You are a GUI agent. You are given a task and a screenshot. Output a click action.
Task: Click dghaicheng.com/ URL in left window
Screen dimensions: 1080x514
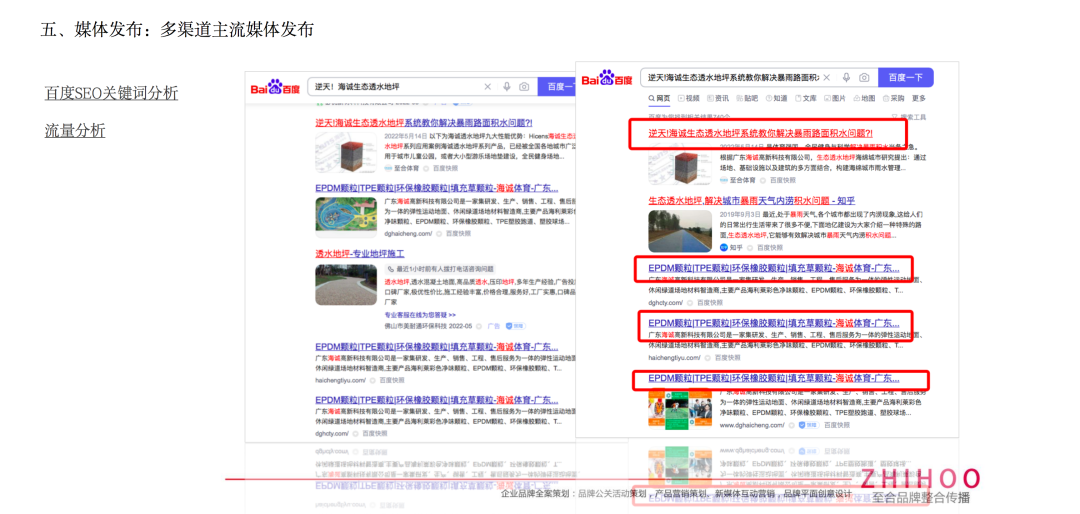[408, 233]
